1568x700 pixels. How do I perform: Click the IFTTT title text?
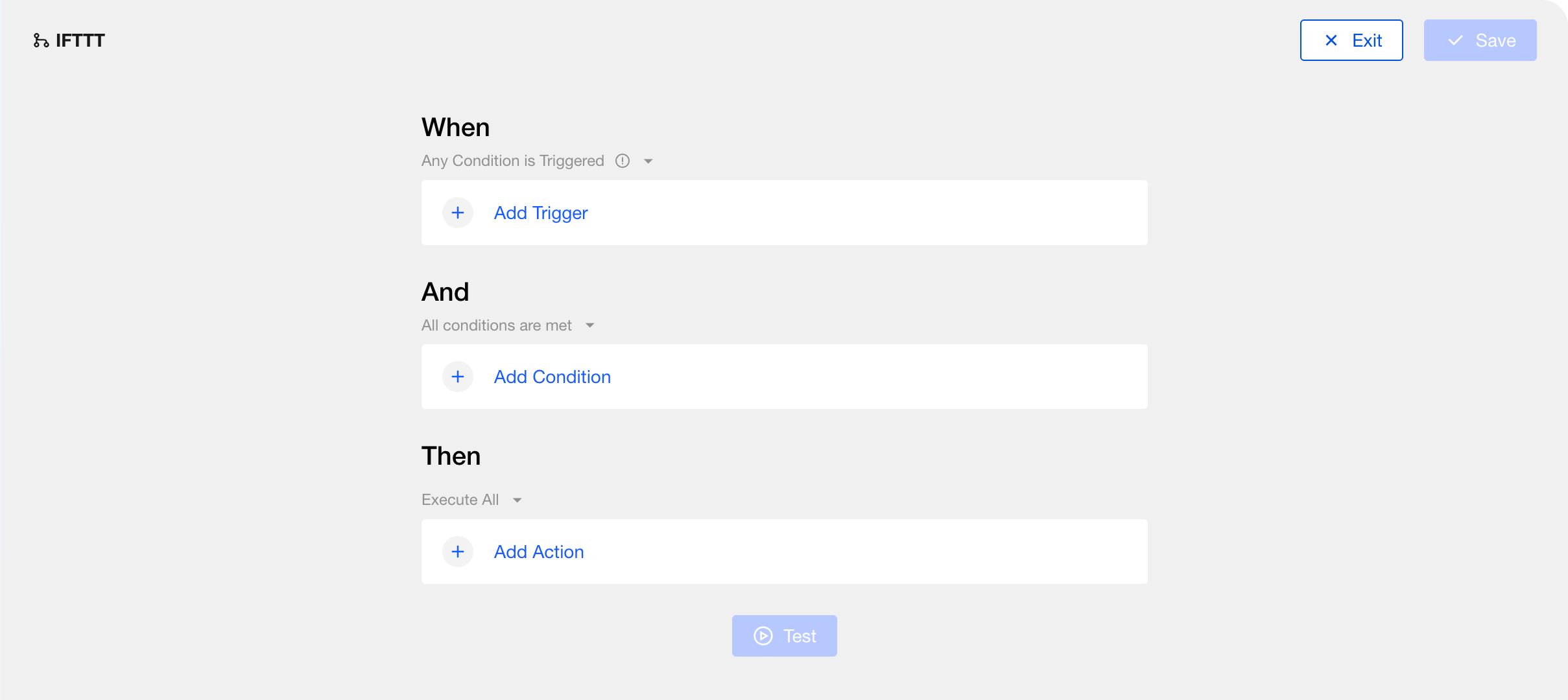pyautogui.click(x=80, y=41)
